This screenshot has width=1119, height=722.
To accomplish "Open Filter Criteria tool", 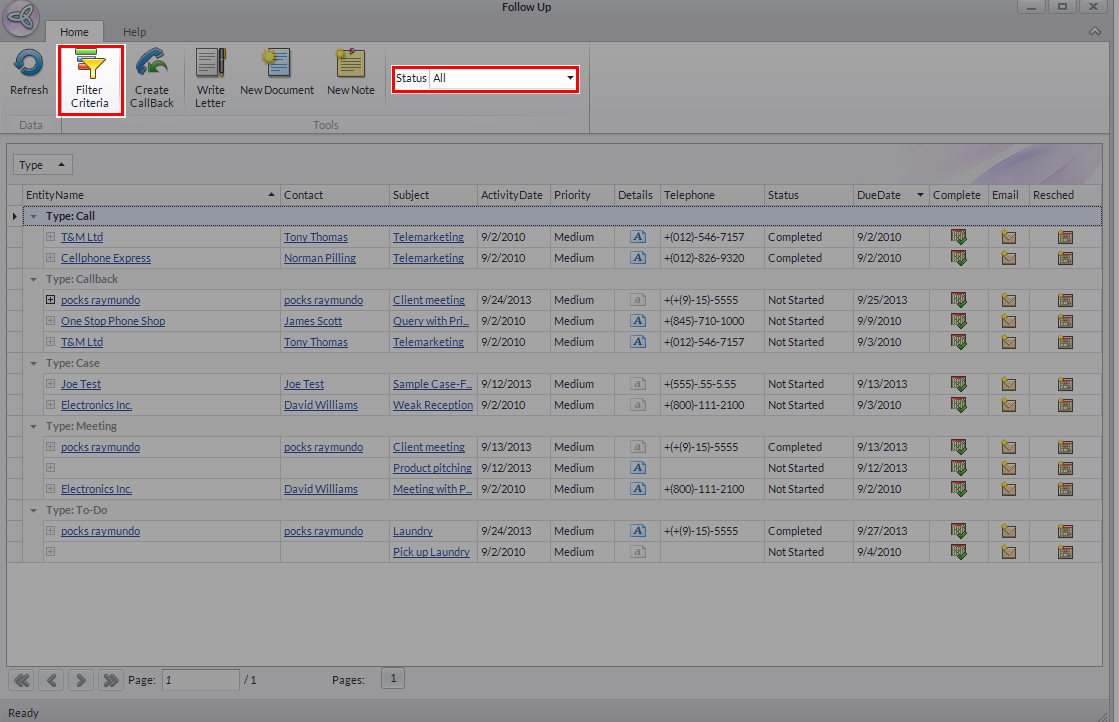I will coord(90,65).
